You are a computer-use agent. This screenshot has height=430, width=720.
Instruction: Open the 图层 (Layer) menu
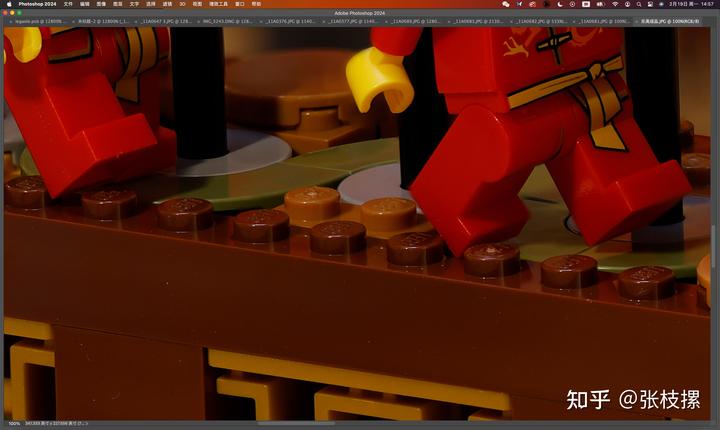pos(118,4)
